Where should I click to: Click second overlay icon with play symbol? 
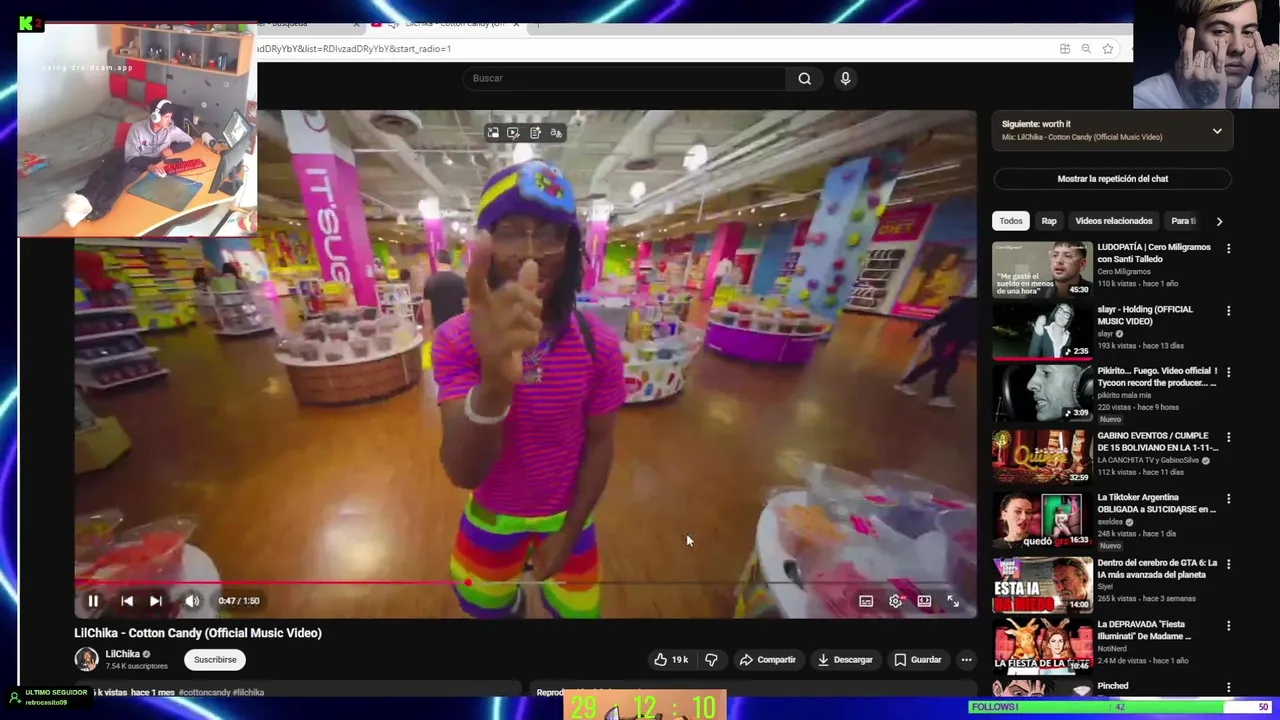[513, 133]
